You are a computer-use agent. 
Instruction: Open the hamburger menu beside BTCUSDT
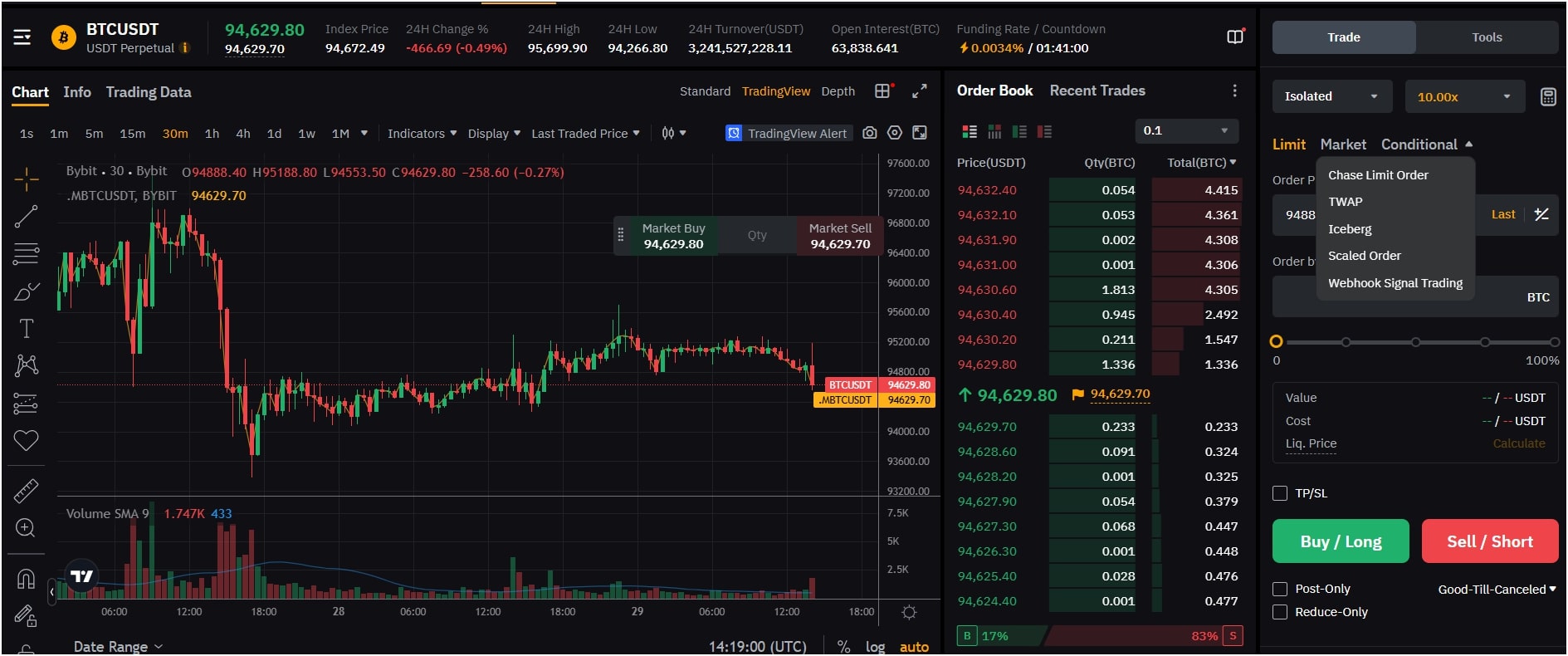tap(22, 37)
